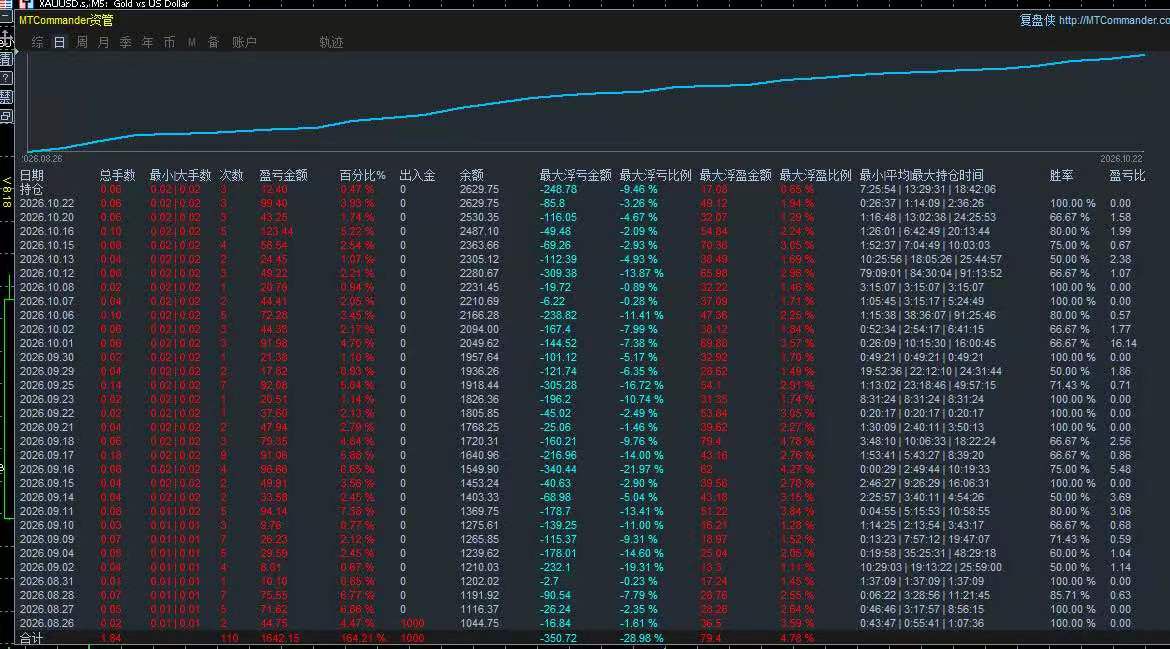Click the -28.98 % total loss ratio
Screen dimensions: 1170x649
(x=641, y=639)
